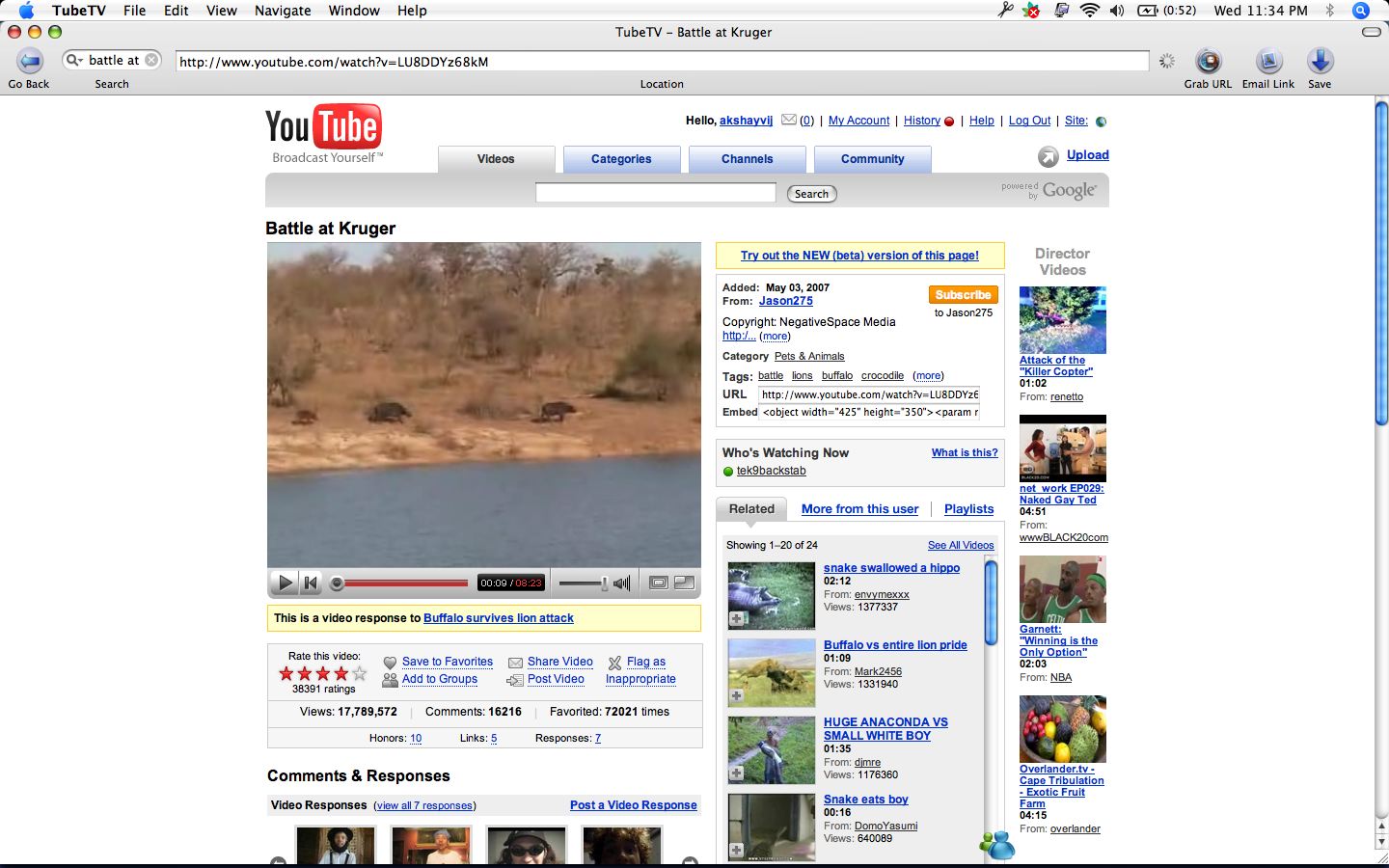1389x868 pixels.
Task: Click Share Video link
Action: [560, 662]
